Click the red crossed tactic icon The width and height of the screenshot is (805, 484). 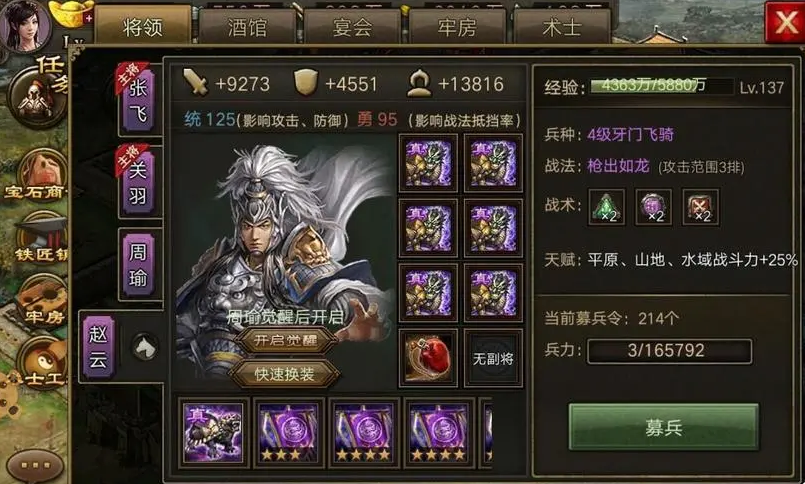[700, 207]
